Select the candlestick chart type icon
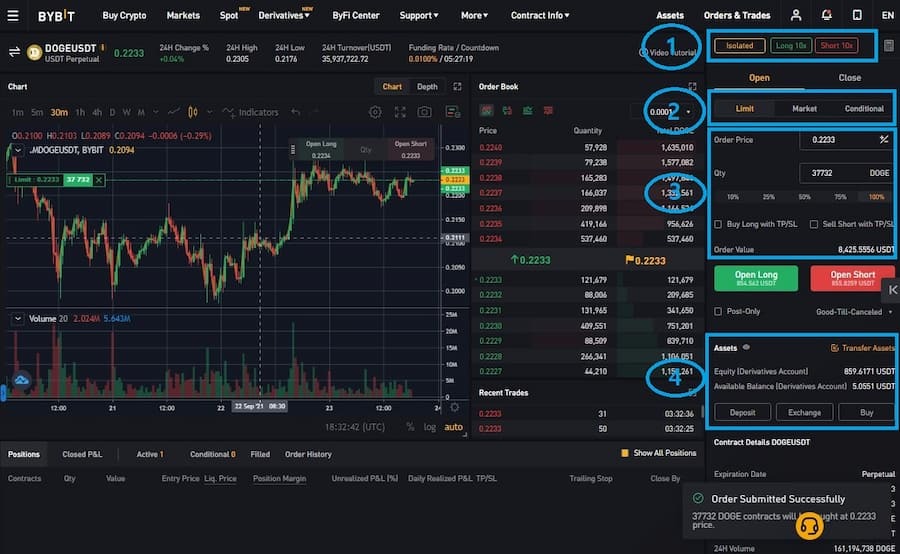The image size is (900, 554). [x=193, y=112]
